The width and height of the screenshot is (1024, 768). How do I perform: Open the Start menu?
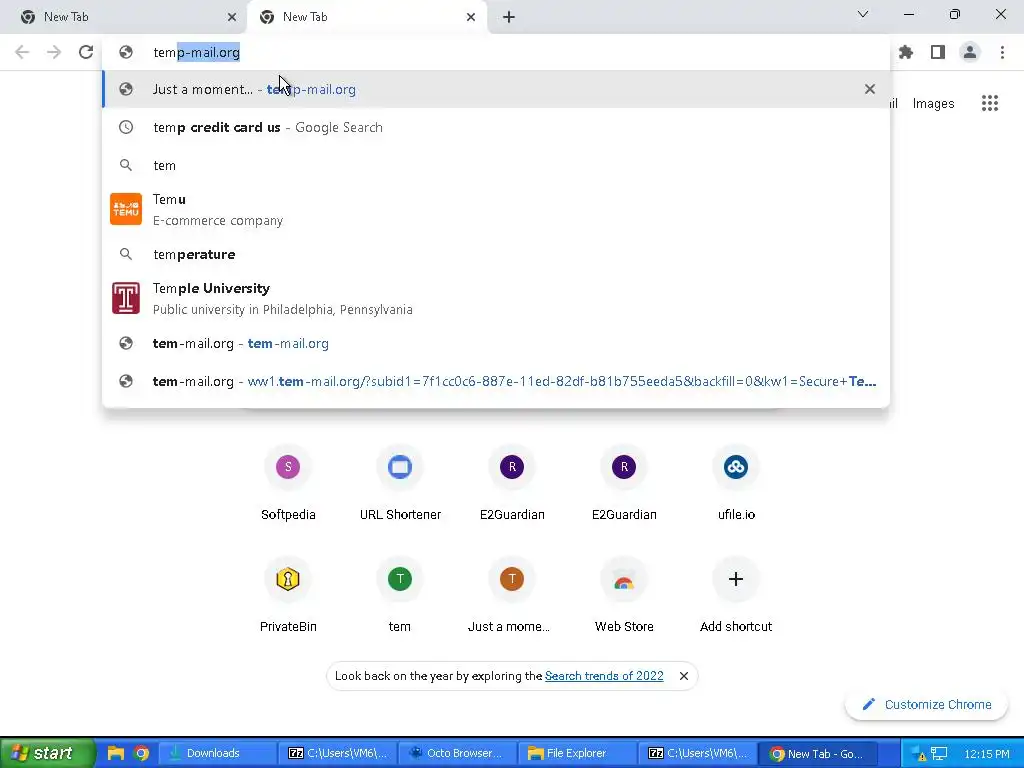coord(47,753)
